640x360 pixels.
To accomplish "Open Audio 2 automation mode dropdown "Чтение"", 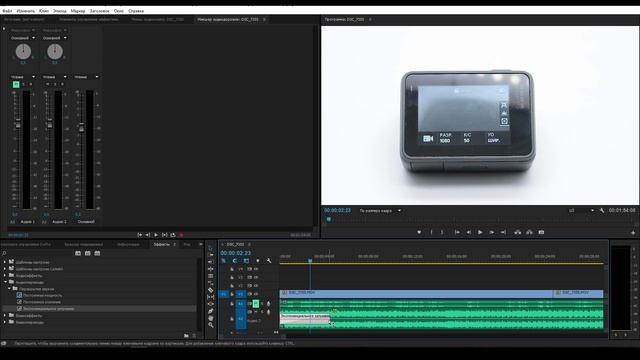I will [54, 77].
